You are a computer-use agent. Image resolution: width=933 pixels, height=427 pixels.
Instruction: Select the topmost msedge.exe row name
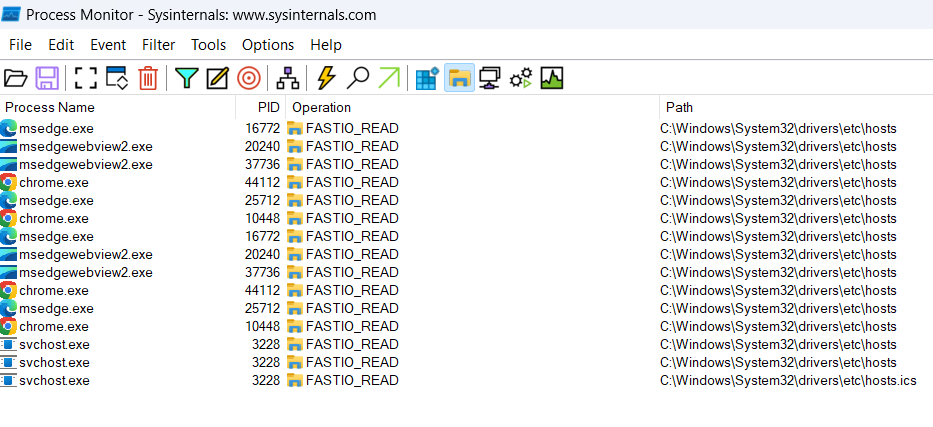click(x=56, y=128)
